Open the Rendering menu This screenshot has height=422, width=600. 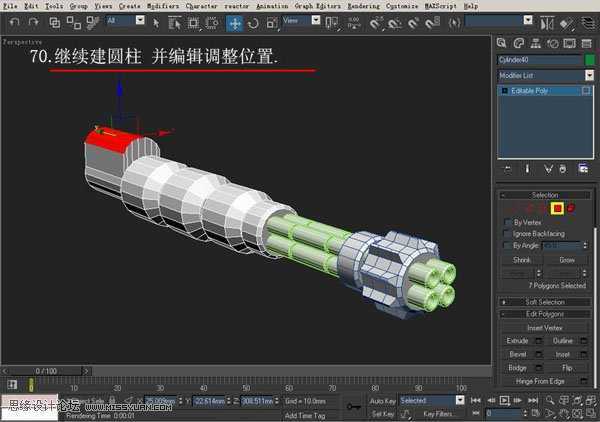pyautogui.click(x=364, y=6)
